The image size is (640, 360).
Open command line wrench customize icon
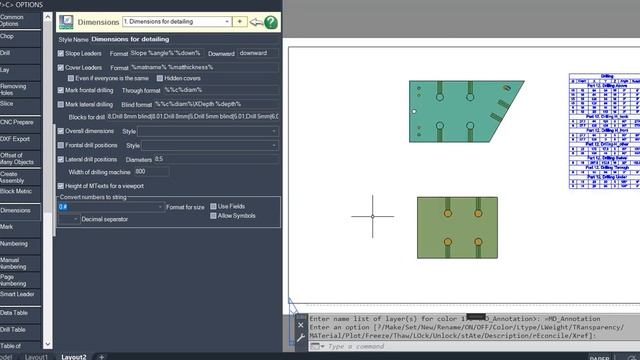point(301,338)
